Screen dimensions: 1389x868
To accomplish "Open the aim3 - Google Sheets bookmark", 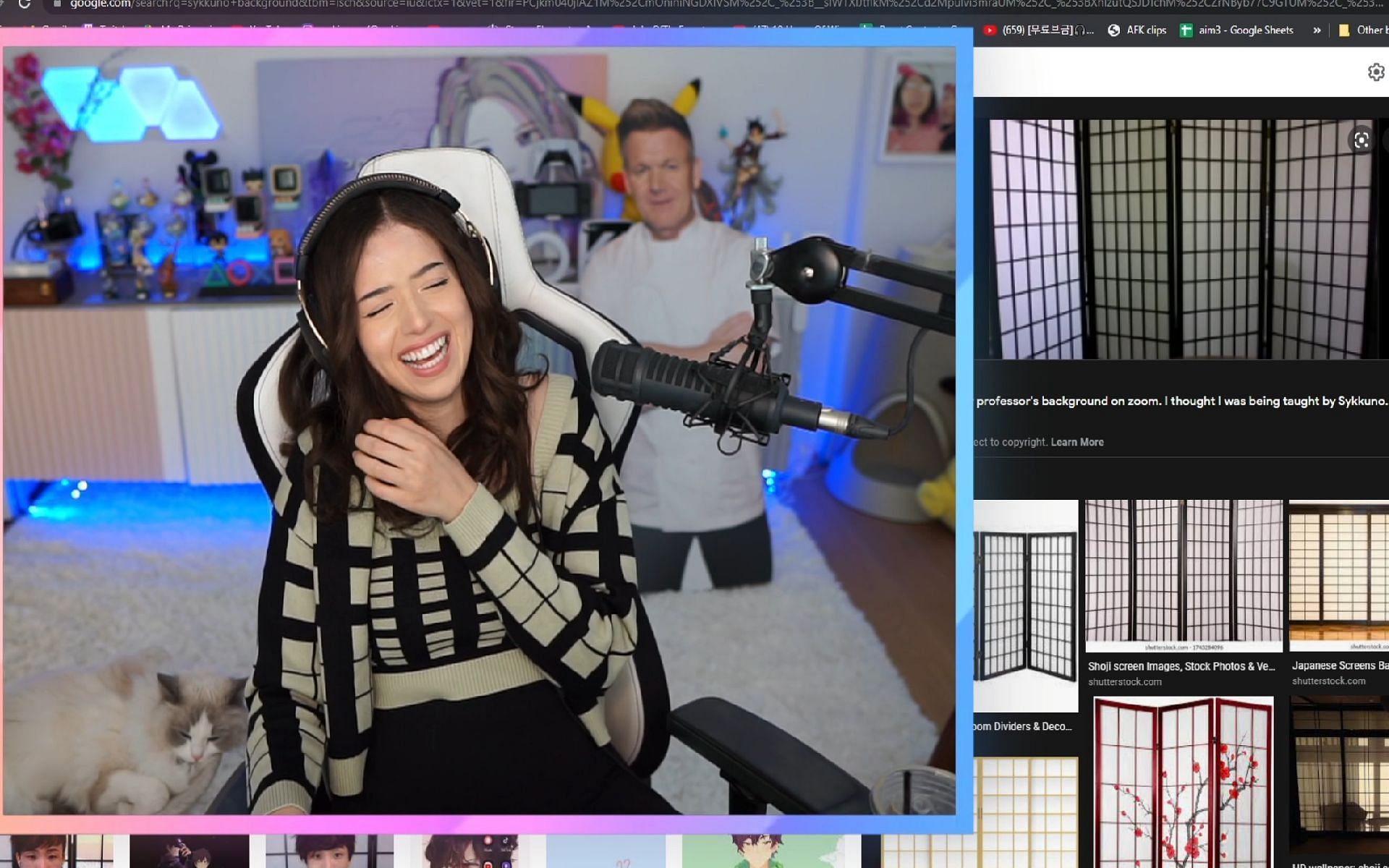I will click(1236, 30).
